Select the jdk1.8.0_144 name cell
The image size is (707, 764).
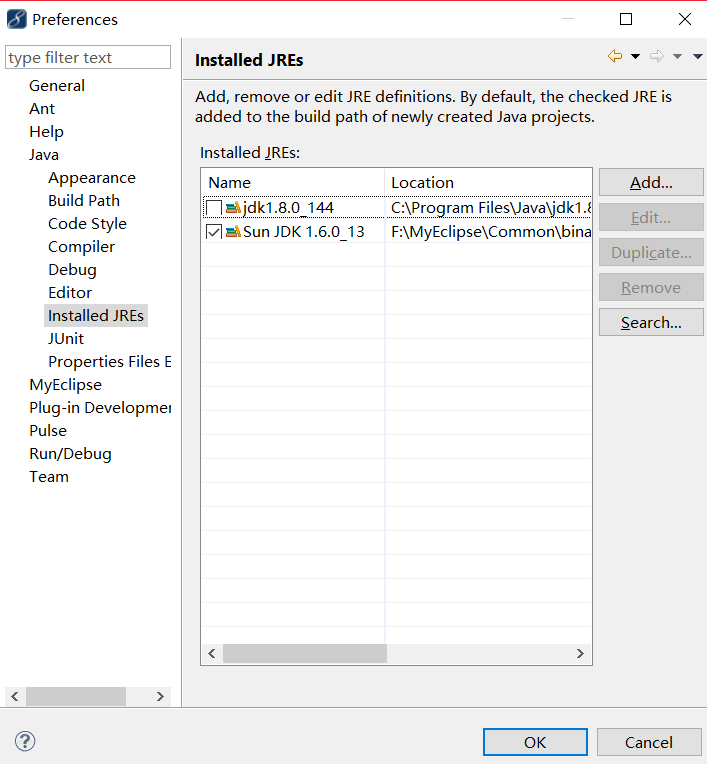coord(288,208)
